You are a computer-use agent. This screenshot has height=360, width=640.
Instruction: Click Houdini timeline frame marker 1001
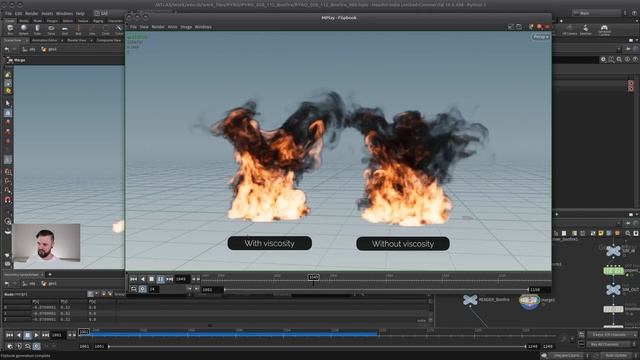click(x=84, y=332)
